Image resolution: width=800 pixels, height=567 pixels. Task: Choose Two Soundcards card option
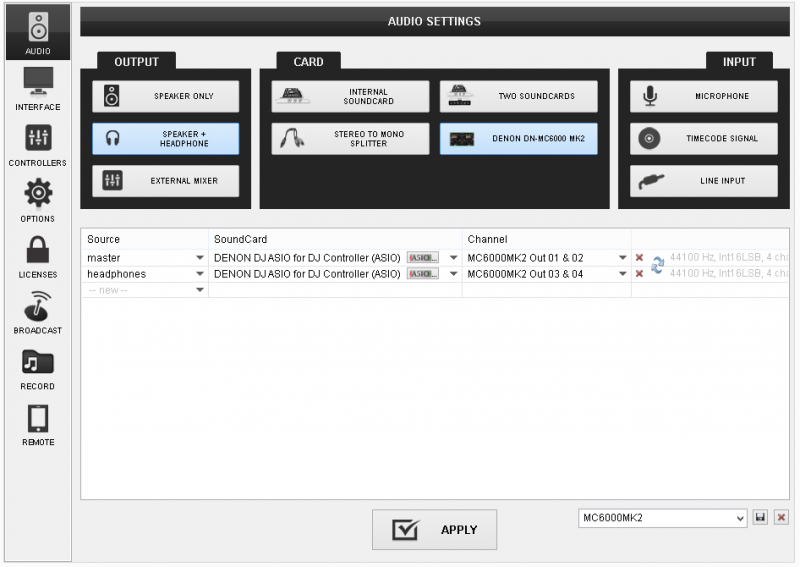518,97
